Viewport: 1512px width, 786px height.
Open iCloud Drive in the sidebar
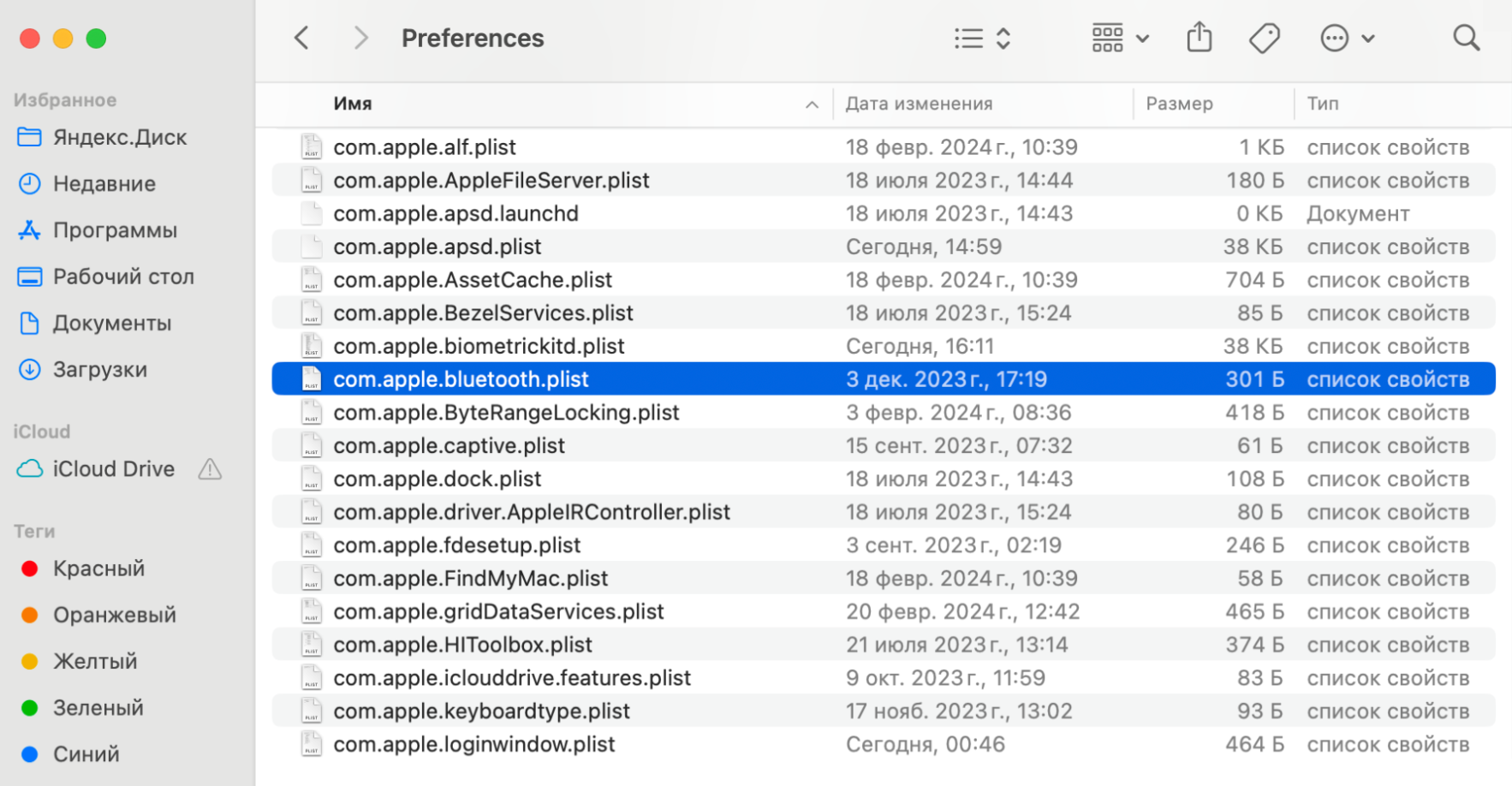coord(113,468)
